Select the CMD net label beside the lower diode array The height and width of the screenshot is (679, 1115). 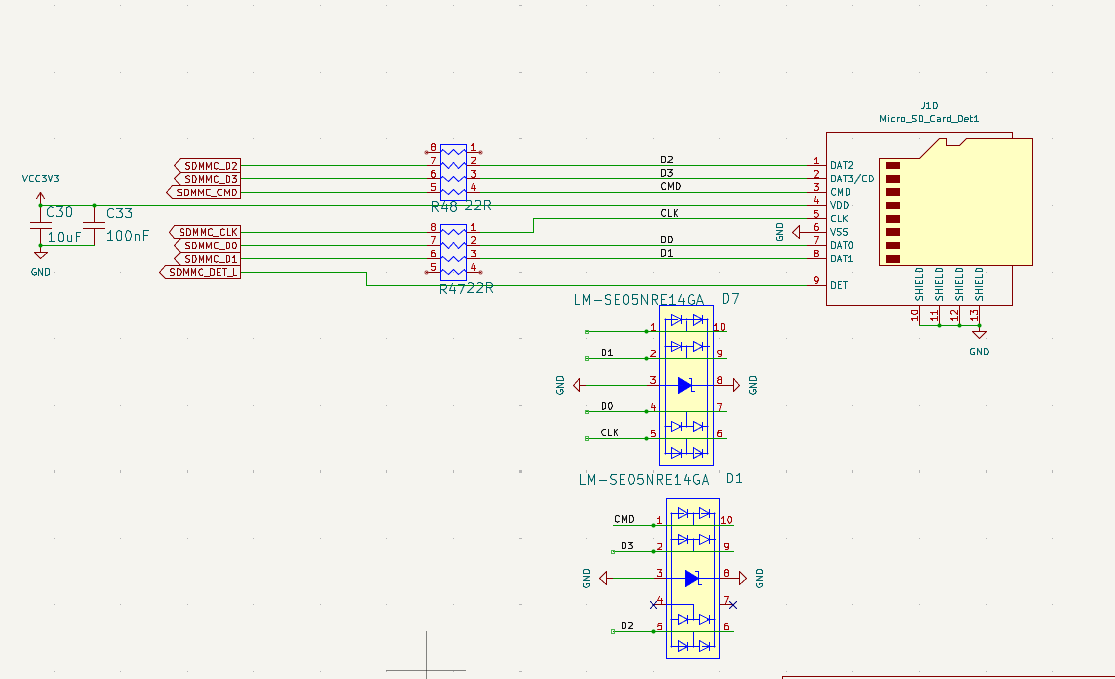click(x=624, y=519)
